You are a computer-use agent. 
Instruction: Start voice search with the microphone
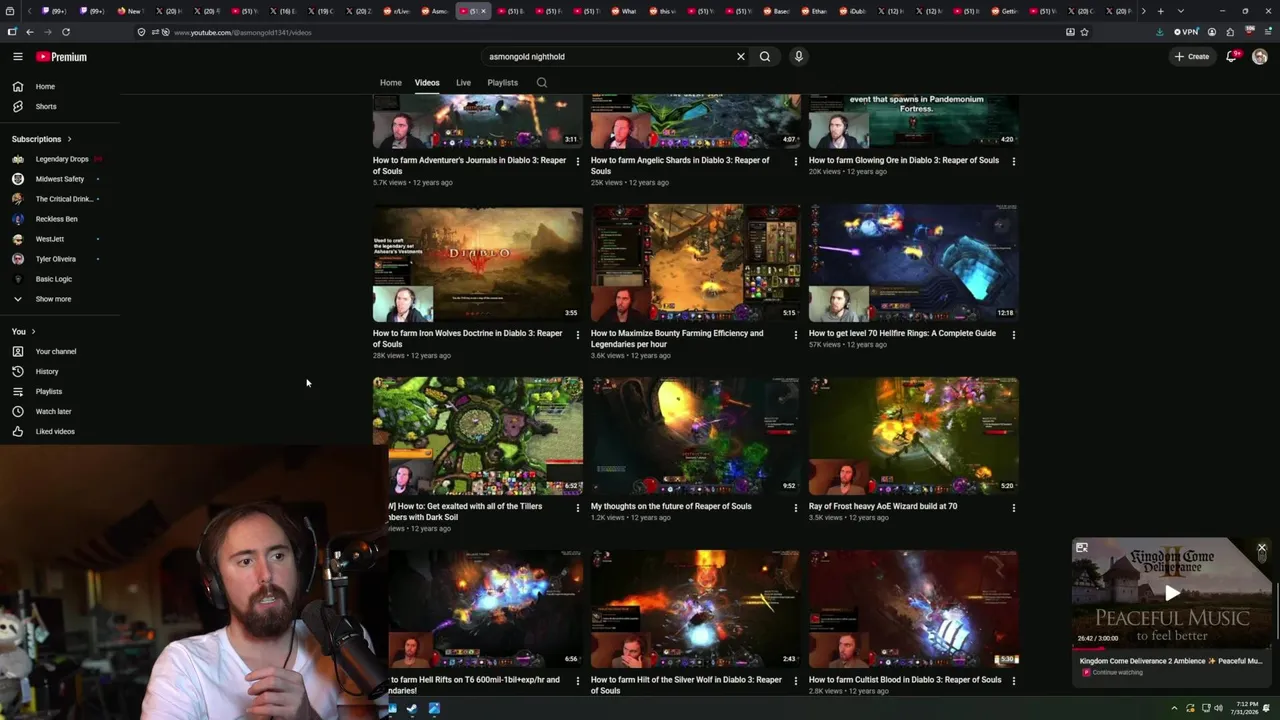point(798,57)
